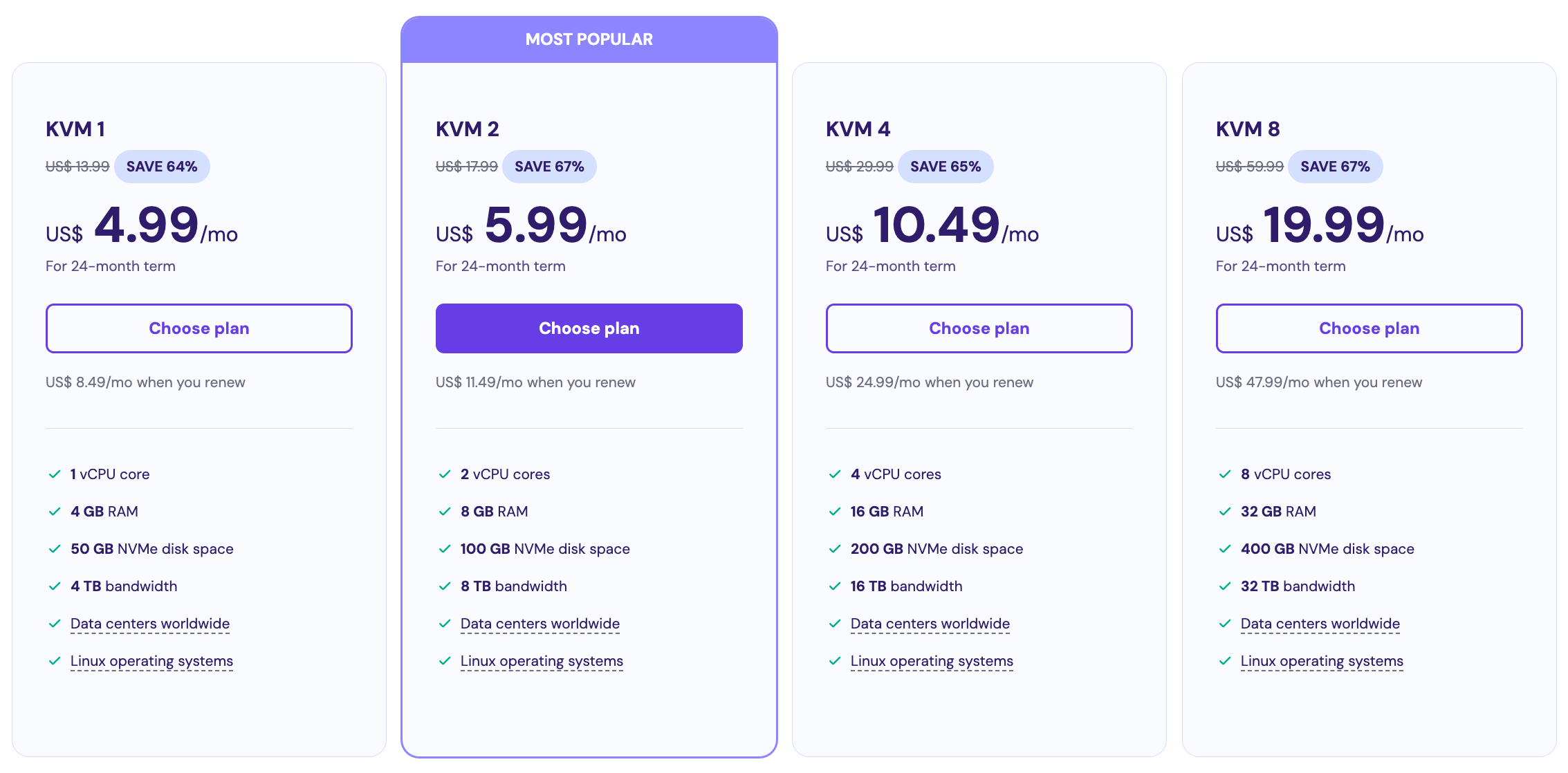Choose plan for KVM 8
Image resolution: width=1568 pixels, height=773 pixels.
pyautogui.click(x=1369, y=328)
